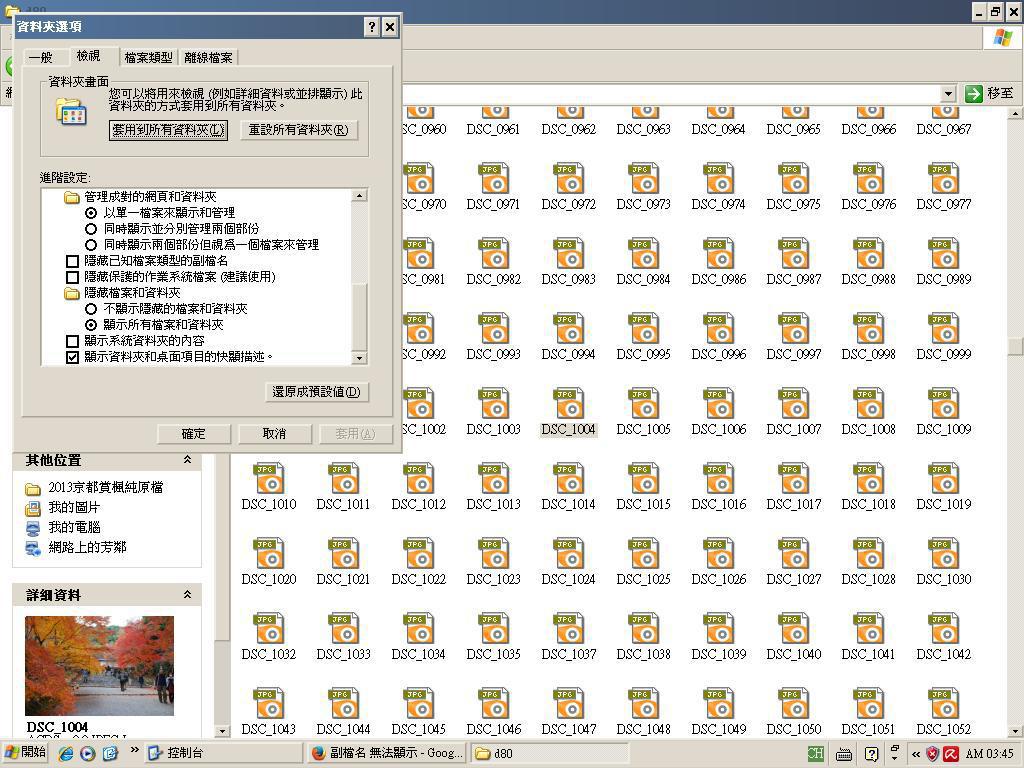This screenshot has width=1024, height=768.
Task: Launch Windows Media Player from quick launch
Action: pos(88,753)
